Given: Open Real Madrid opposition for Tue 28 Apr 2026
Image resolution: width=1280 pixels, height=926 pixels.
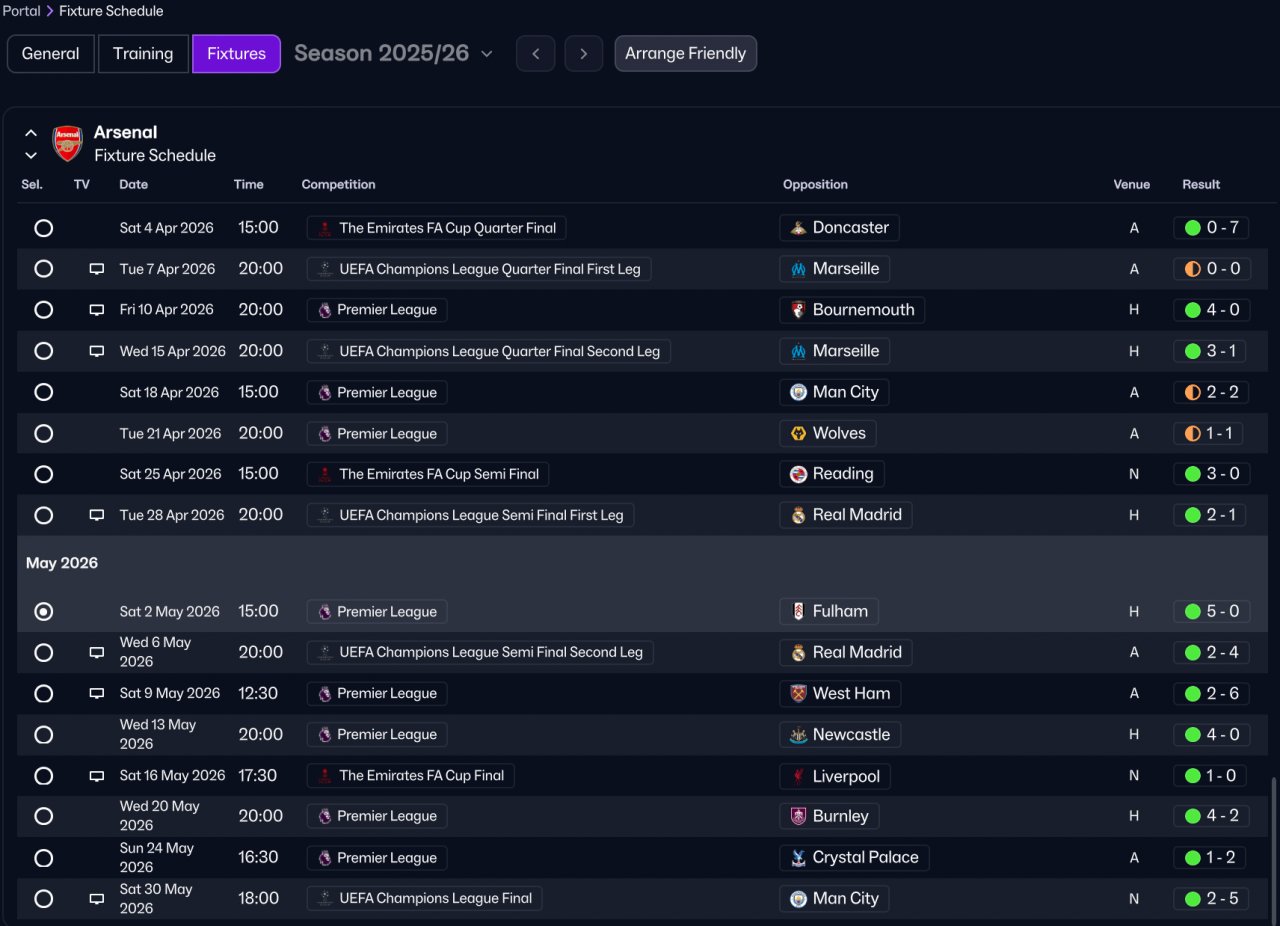Looking at the screenshot, I should (x=846, y=515).
